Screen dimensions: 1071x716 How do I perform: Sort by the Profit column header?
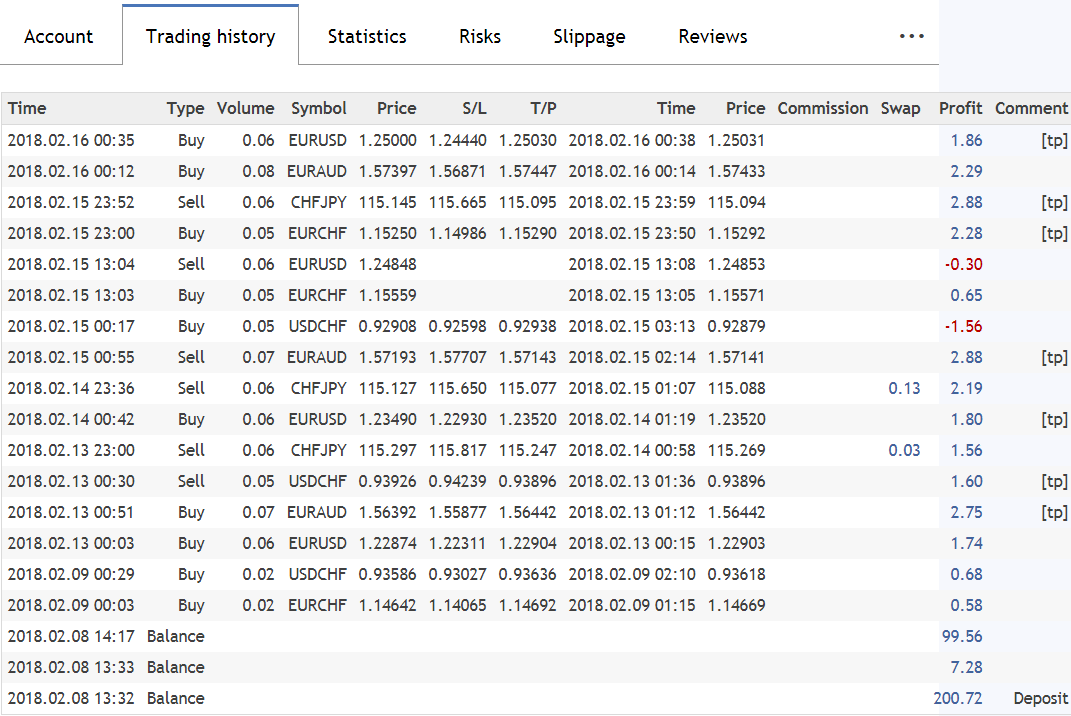tap(960, 109)
